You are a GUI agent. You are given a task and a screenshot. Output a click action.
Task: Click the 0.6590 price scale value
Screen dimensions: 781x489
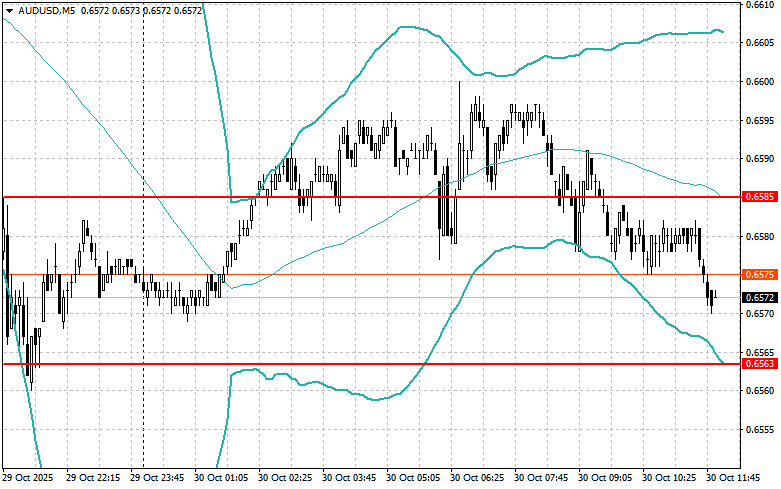760,159
